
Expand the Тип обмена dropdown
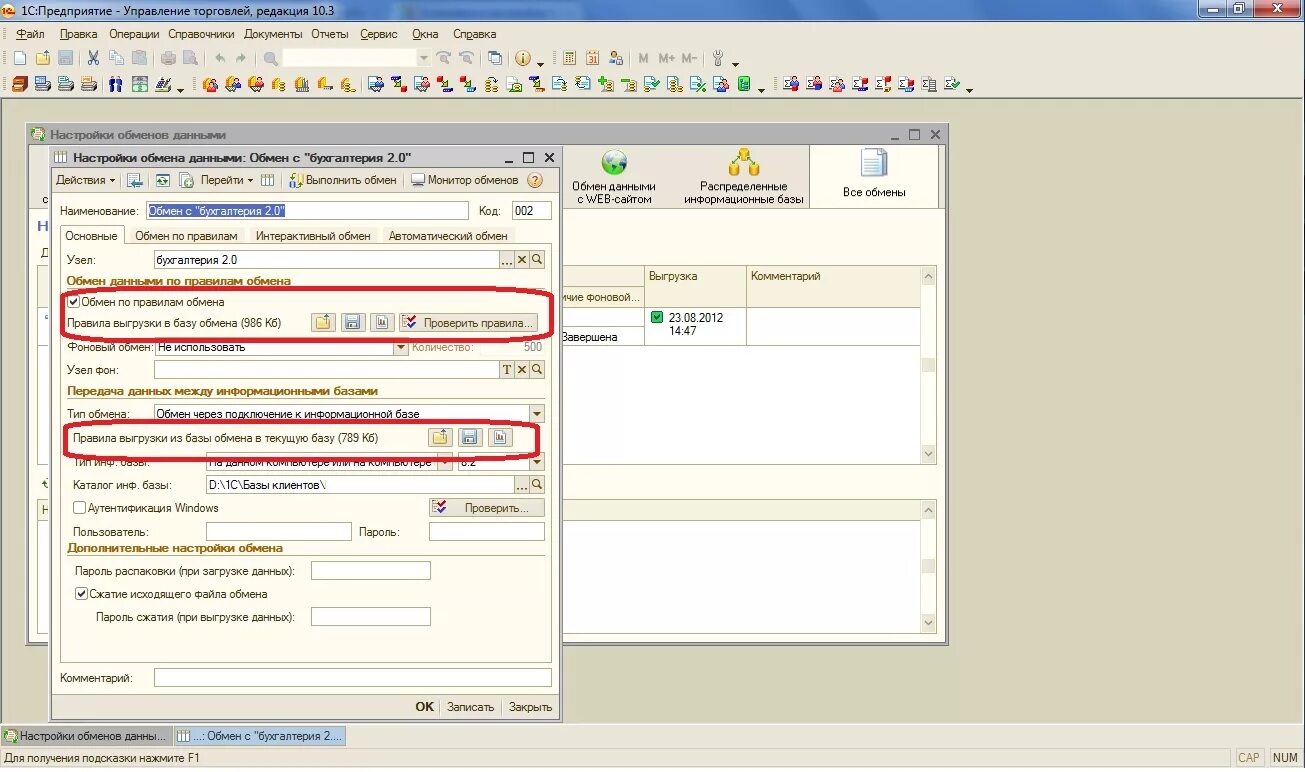pos(537,413)
